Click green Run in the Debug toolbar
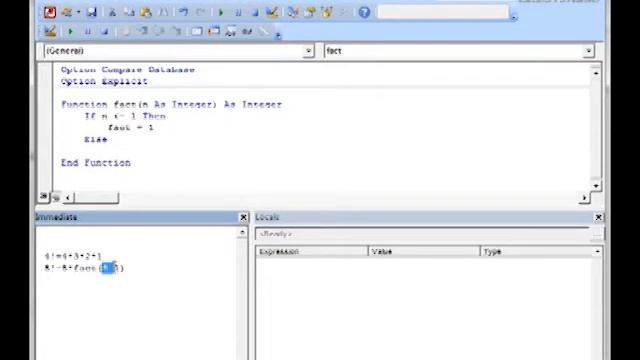Viewport: 640px width, 360px height. pyautogui.click(x=70, y=31)
